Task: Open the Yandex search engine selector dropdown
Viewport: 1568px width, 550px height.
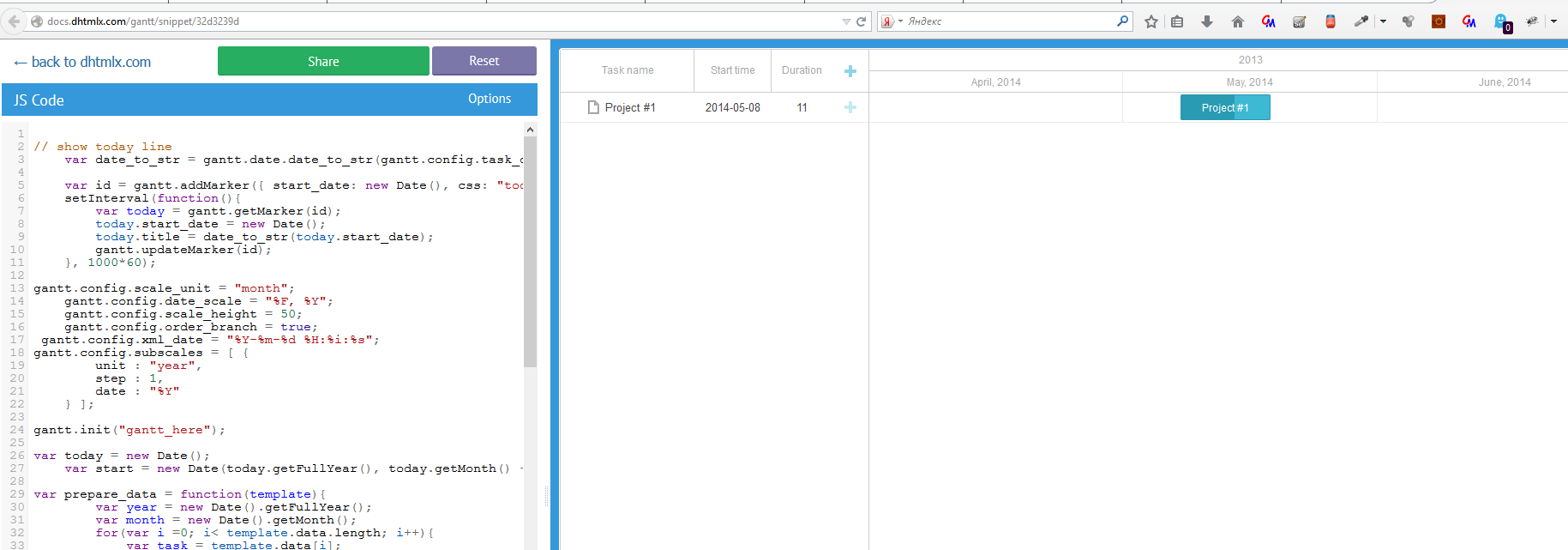Action: [892, 21]
